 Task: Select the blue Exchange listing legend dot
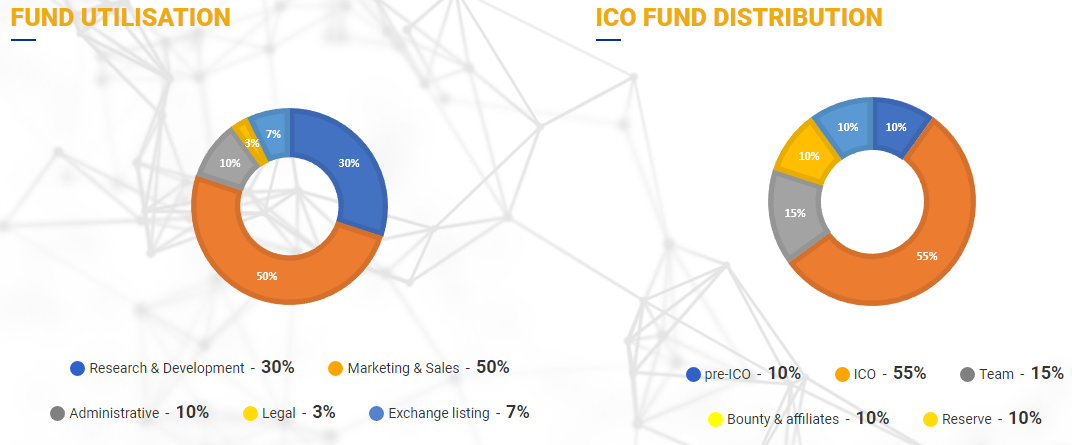pos(376,413)
